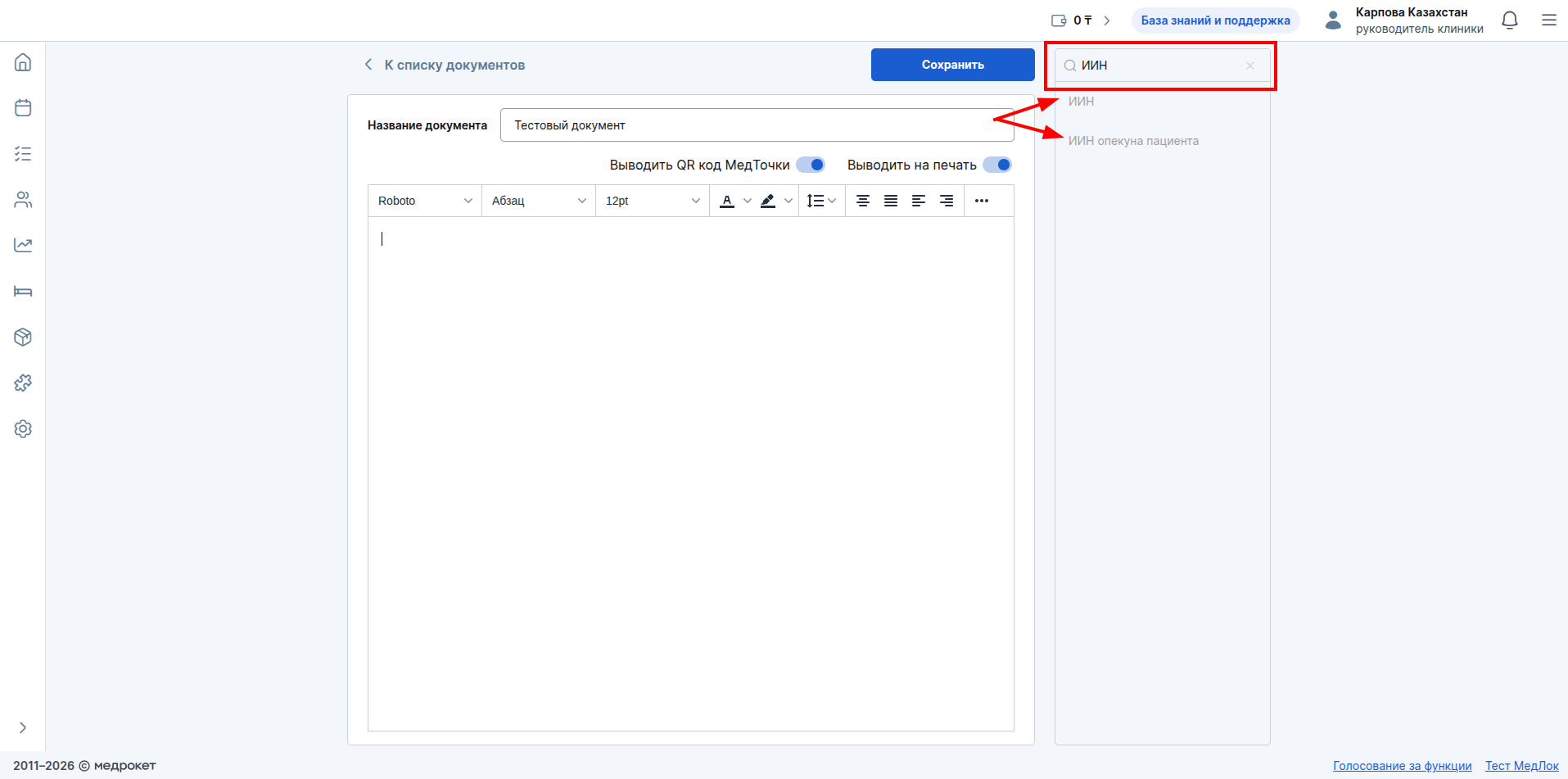Click the justify text alignment icon
This screenshot has height=779, width=1568.
[x=891, y=201]
